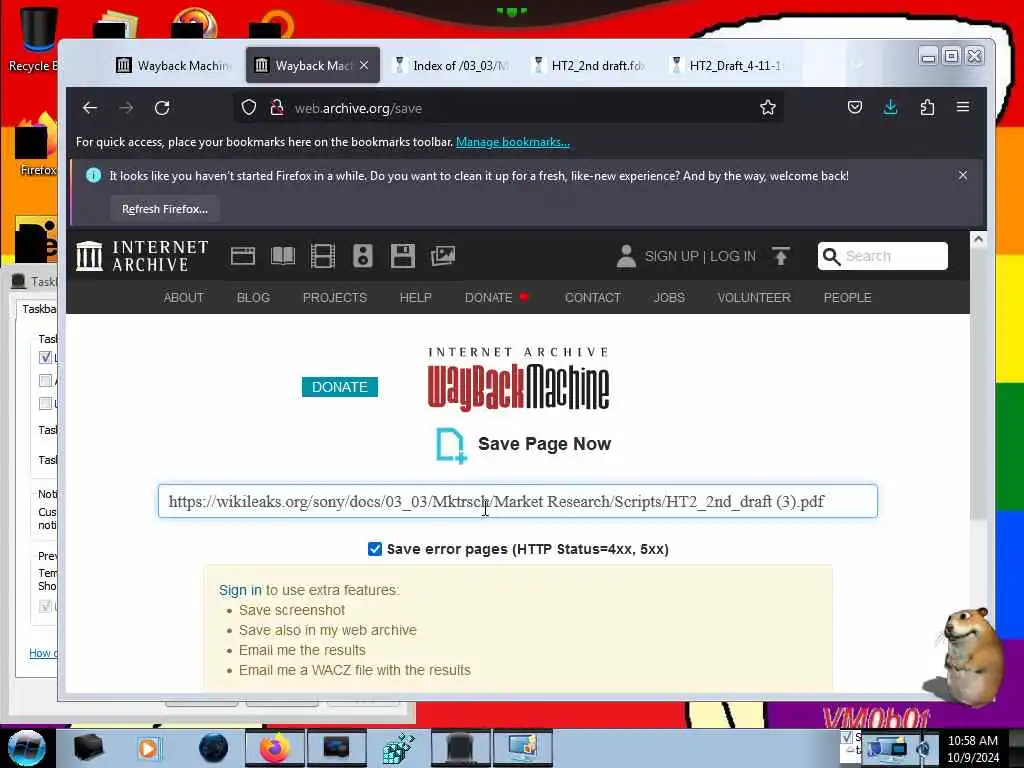Click the Sign in link
The width and height of the screenshot is (1024, 768).
(240, 590)
